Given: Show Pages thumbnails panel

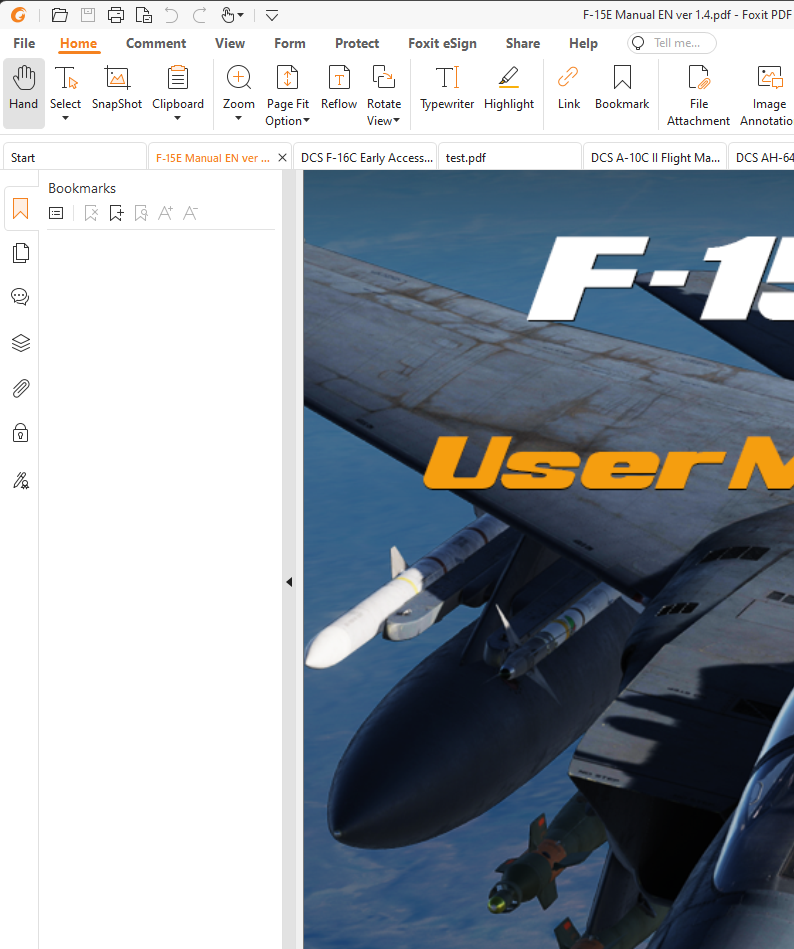Looking at the screenshot, I should tap(21, 253).
